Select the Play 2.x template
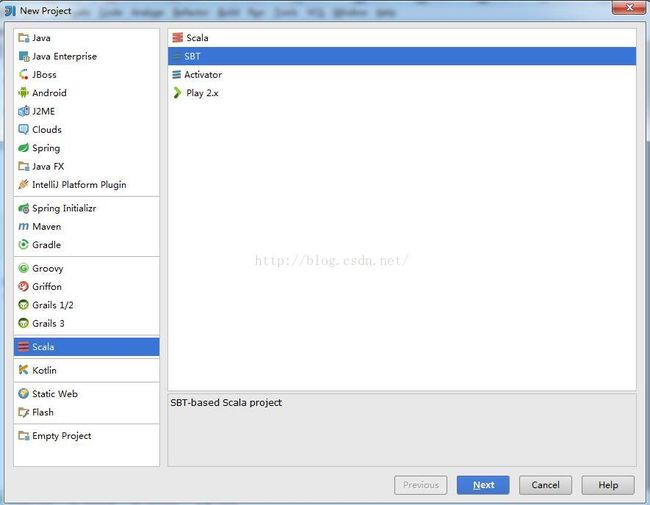The image size is (650, 505). (x=402, y=93)
